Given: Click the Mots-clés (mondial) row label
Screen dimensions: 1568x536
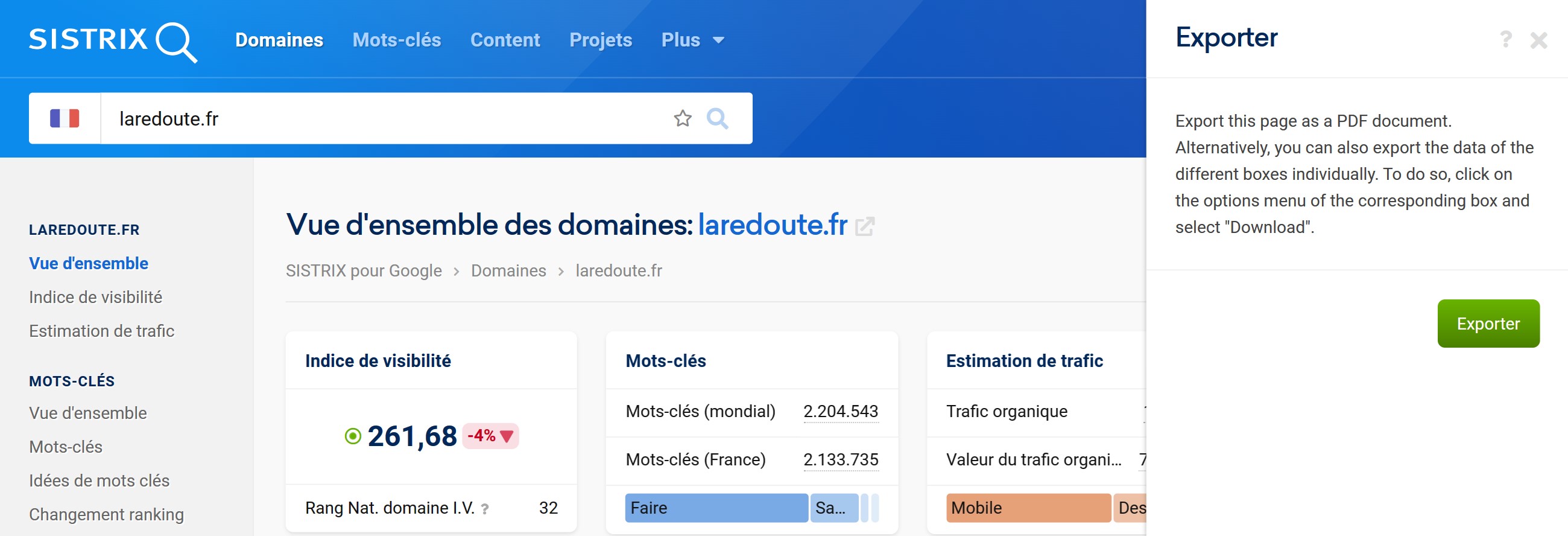Looking at the screenshot, I should (701, 412).
